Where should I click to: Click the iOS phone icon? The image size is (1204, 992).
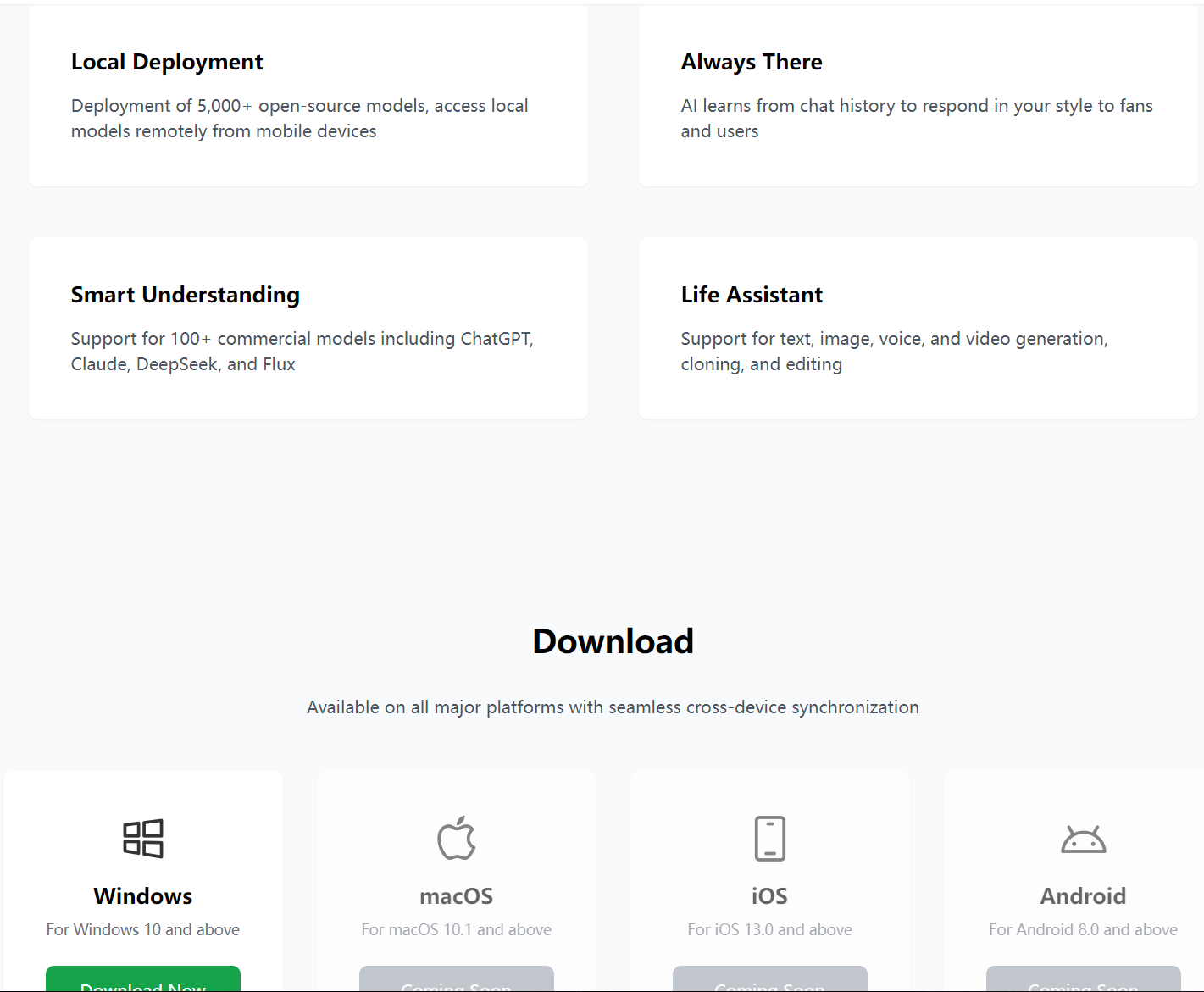click(x=770, y=839)
